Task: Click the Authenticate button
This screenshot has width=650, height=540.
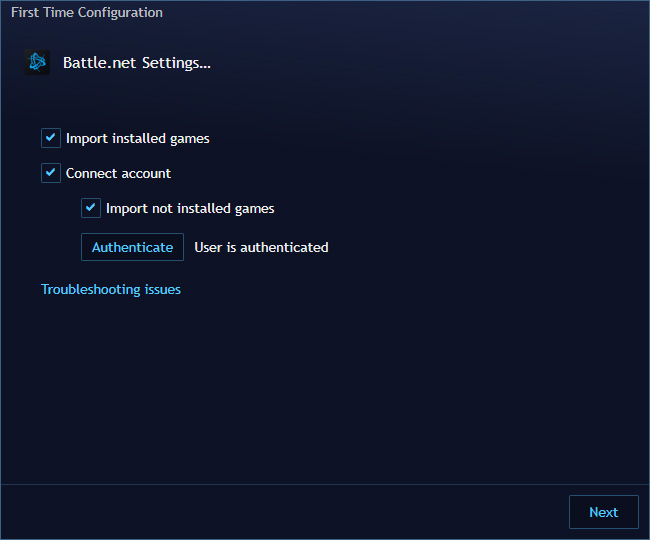Action: tap(132, 247)
